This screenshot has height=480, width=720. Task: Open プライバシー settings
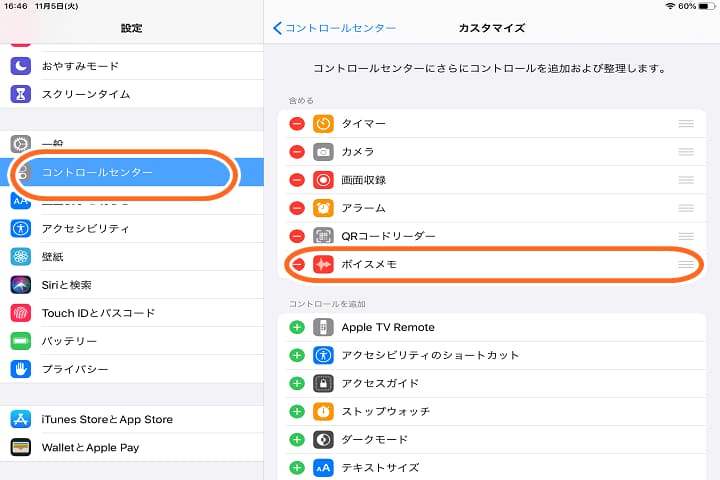[132, 369]
